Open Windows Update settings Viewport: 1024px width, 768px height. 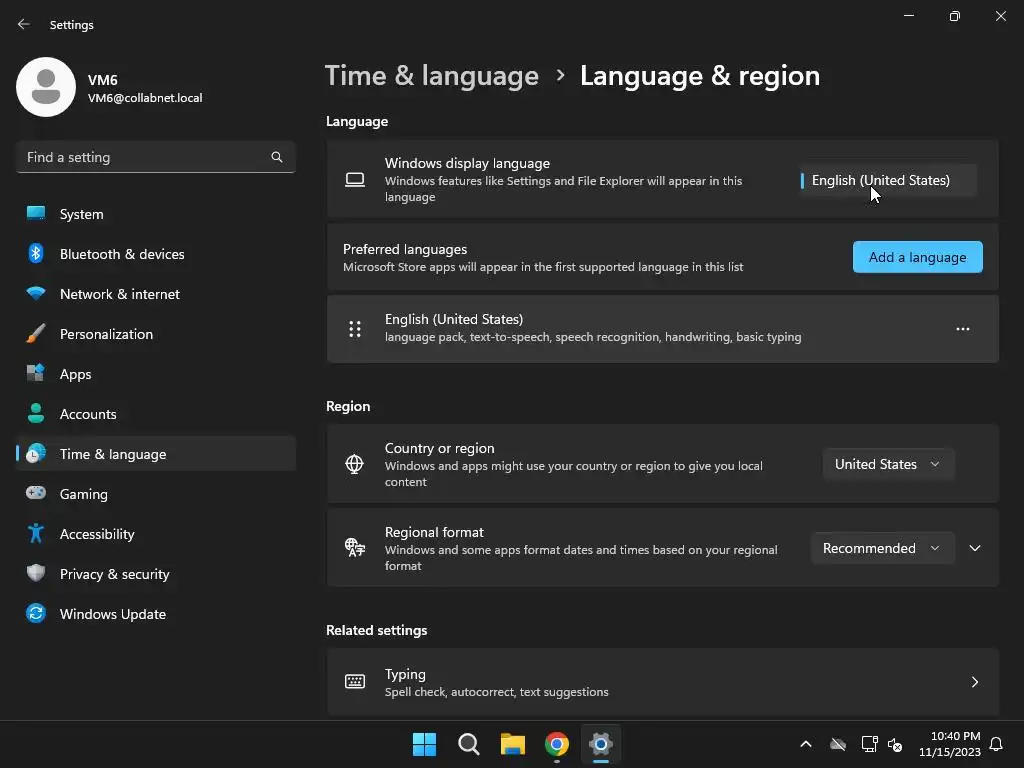155,614
